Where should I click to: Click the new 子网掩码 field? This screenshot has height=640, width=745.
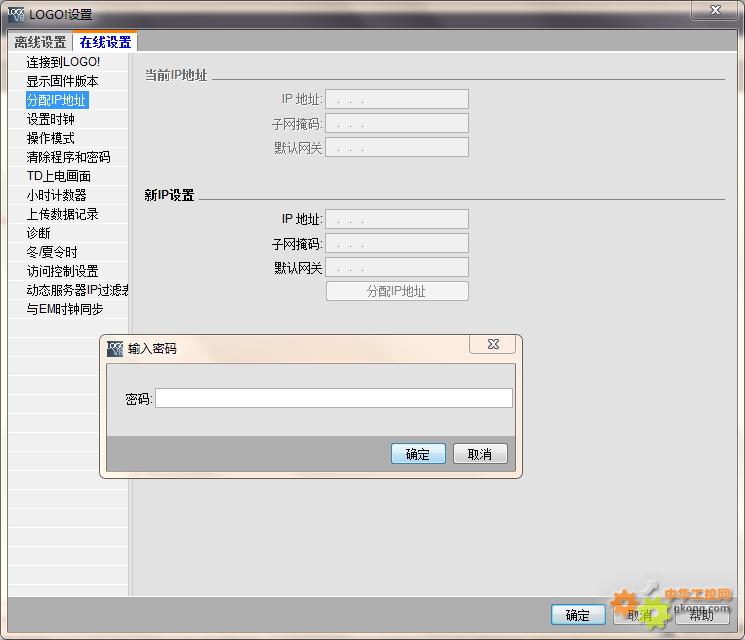pyautogui.click(x=397, y=243)
